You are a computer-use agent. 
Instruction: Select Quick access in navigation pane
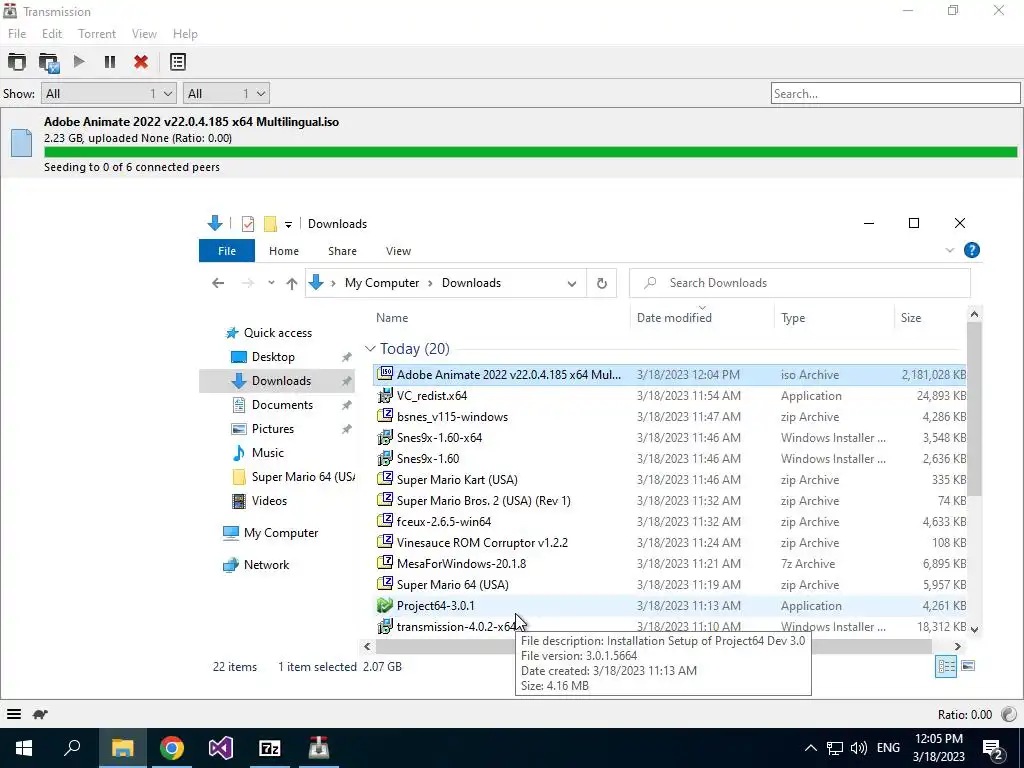tap(278, 333)
